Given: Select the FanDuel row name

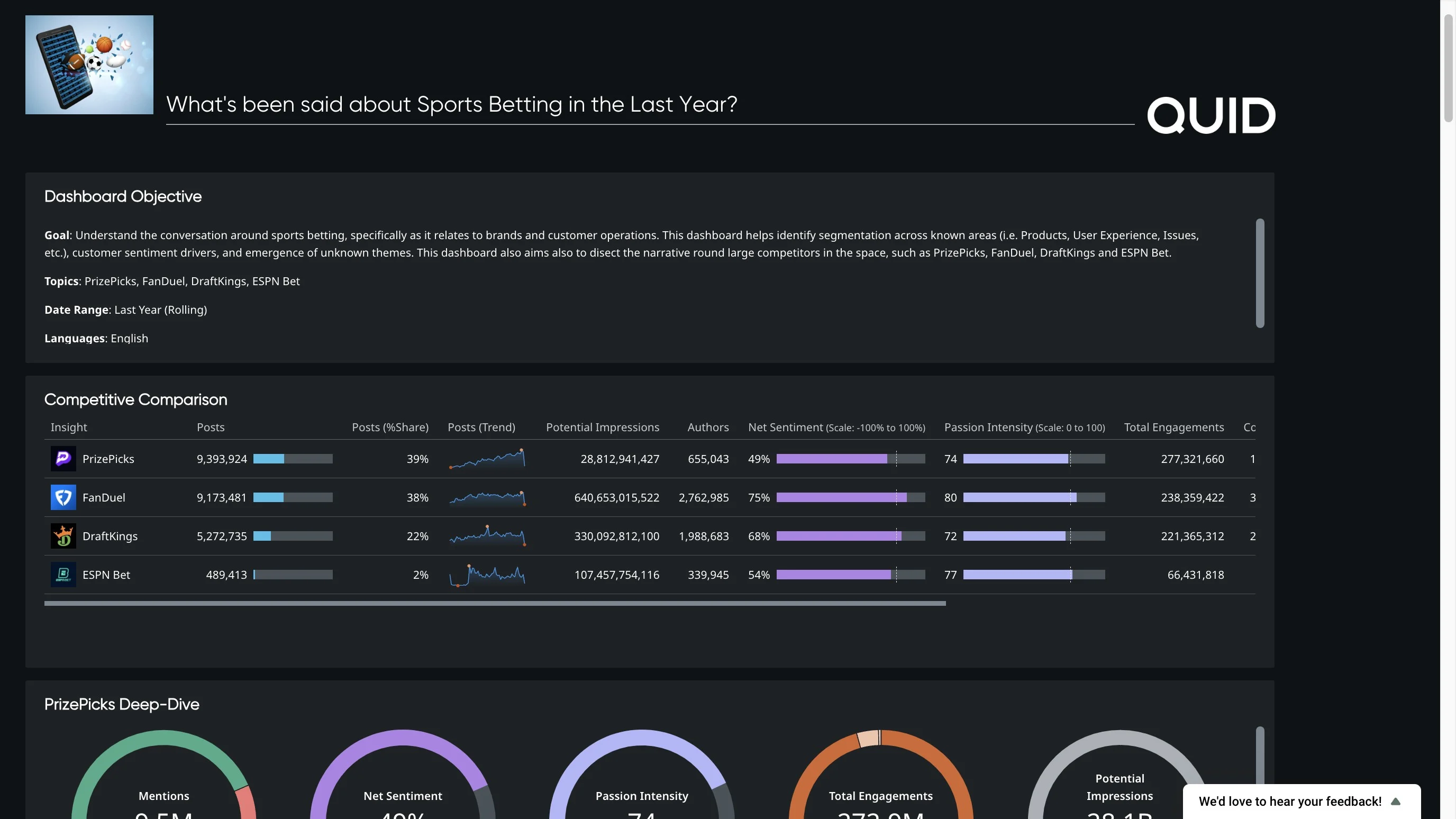Looking at the screenshot, I should pyautogui.click(x=104, y=497).
